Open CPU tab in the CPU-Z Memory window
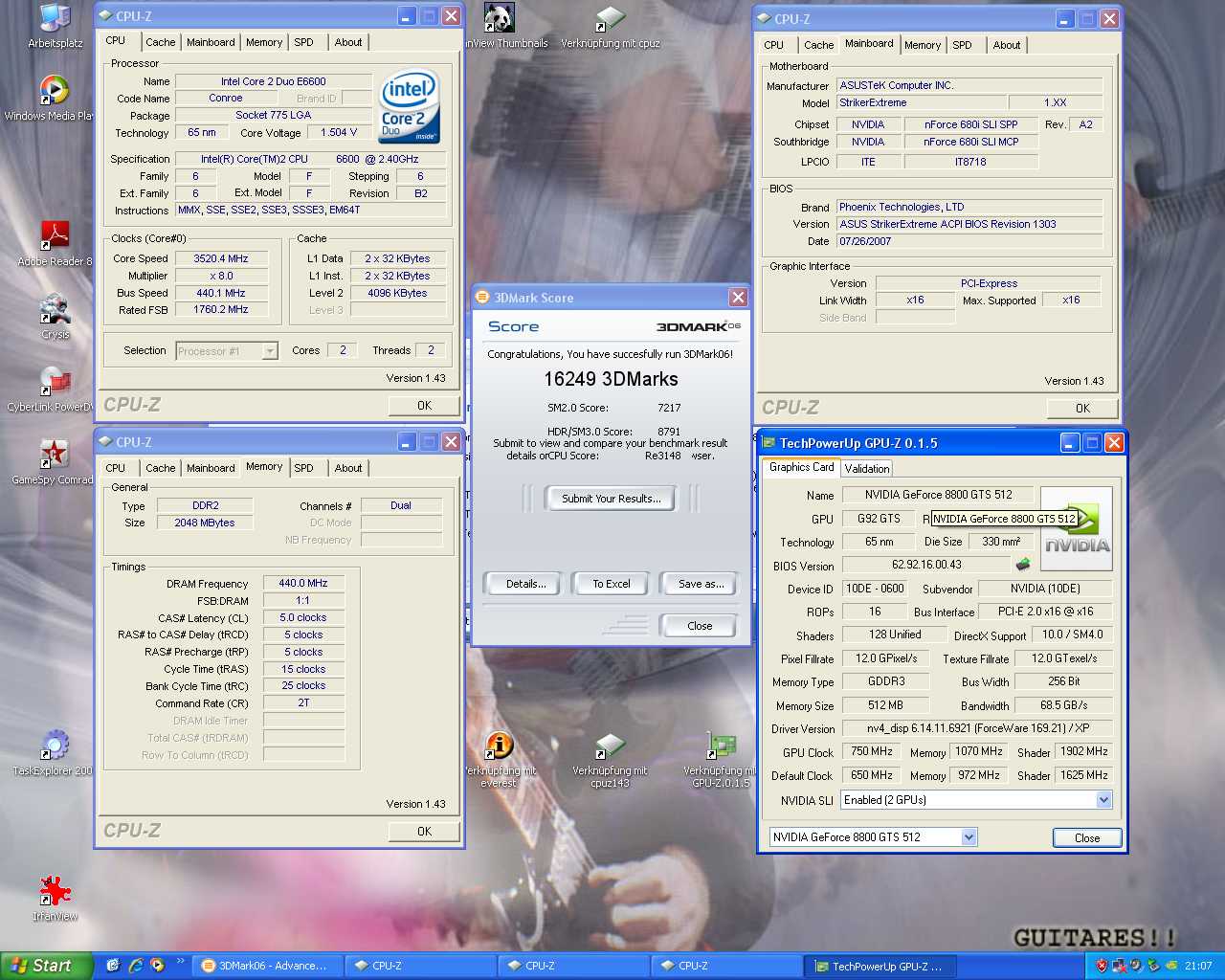The height and width of the screenshot is (980, 1225). (116, 468)
